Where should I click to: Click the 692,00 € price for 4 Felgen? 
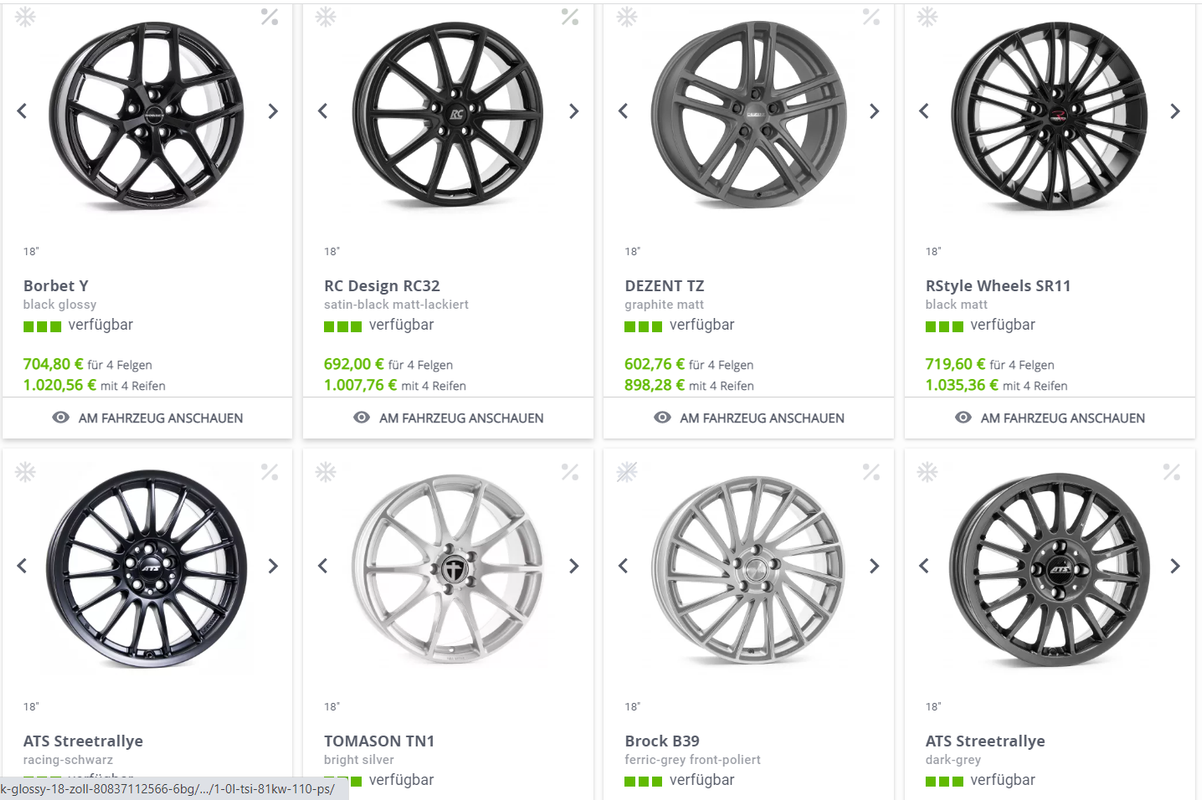(x=354, y=364)
